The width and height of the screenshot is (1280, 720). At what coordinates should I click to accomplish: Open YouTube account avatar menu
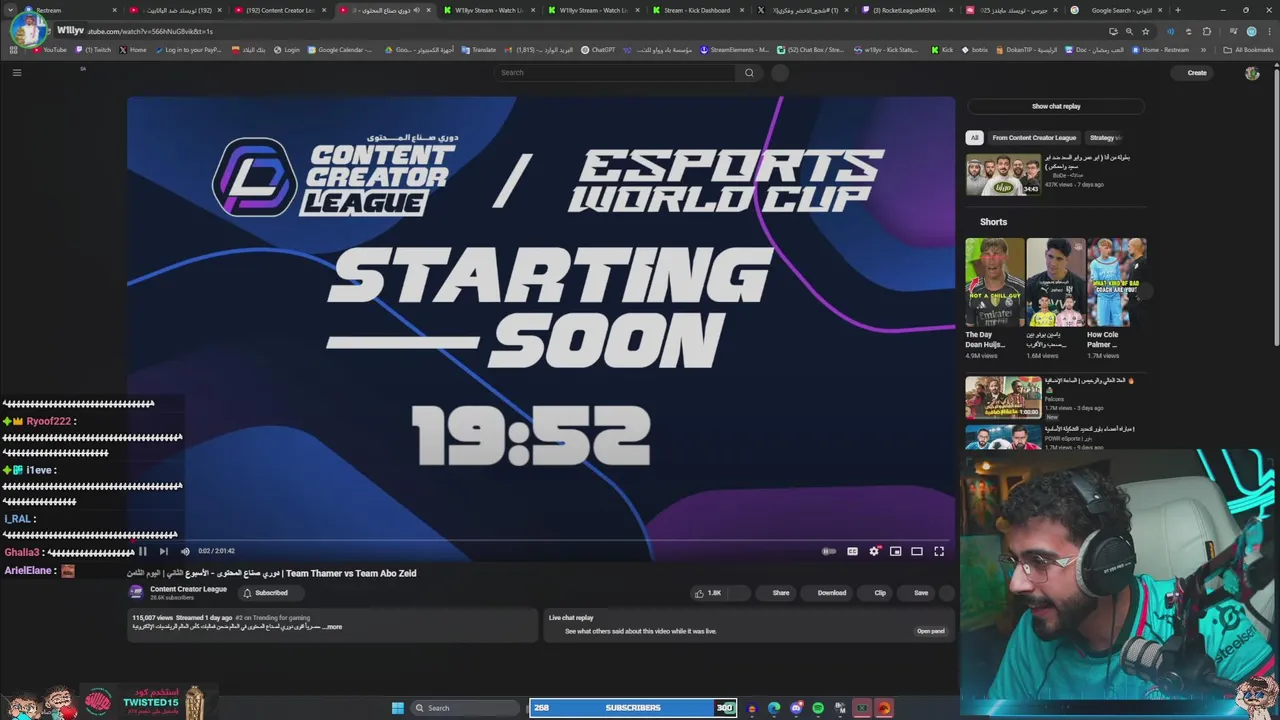click(1252, 73)
